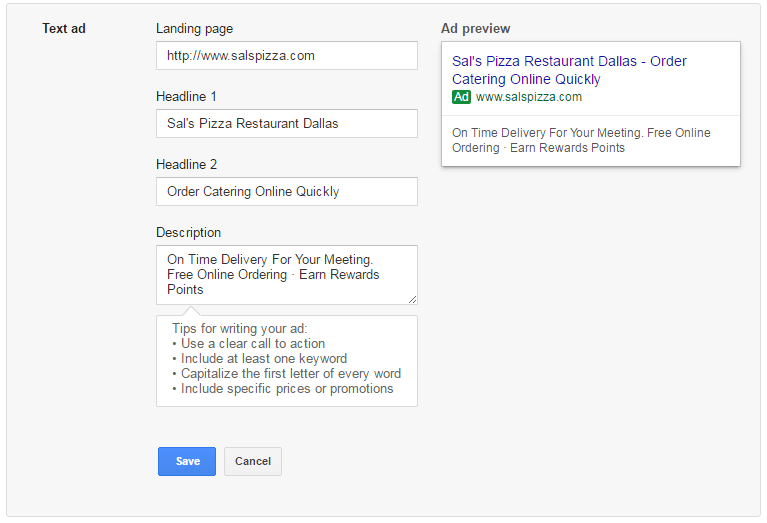Image resolution: width=767 pixels, height=523 pixels.
Task: Focus the Headline 1 input field
Action: [287, 123]
